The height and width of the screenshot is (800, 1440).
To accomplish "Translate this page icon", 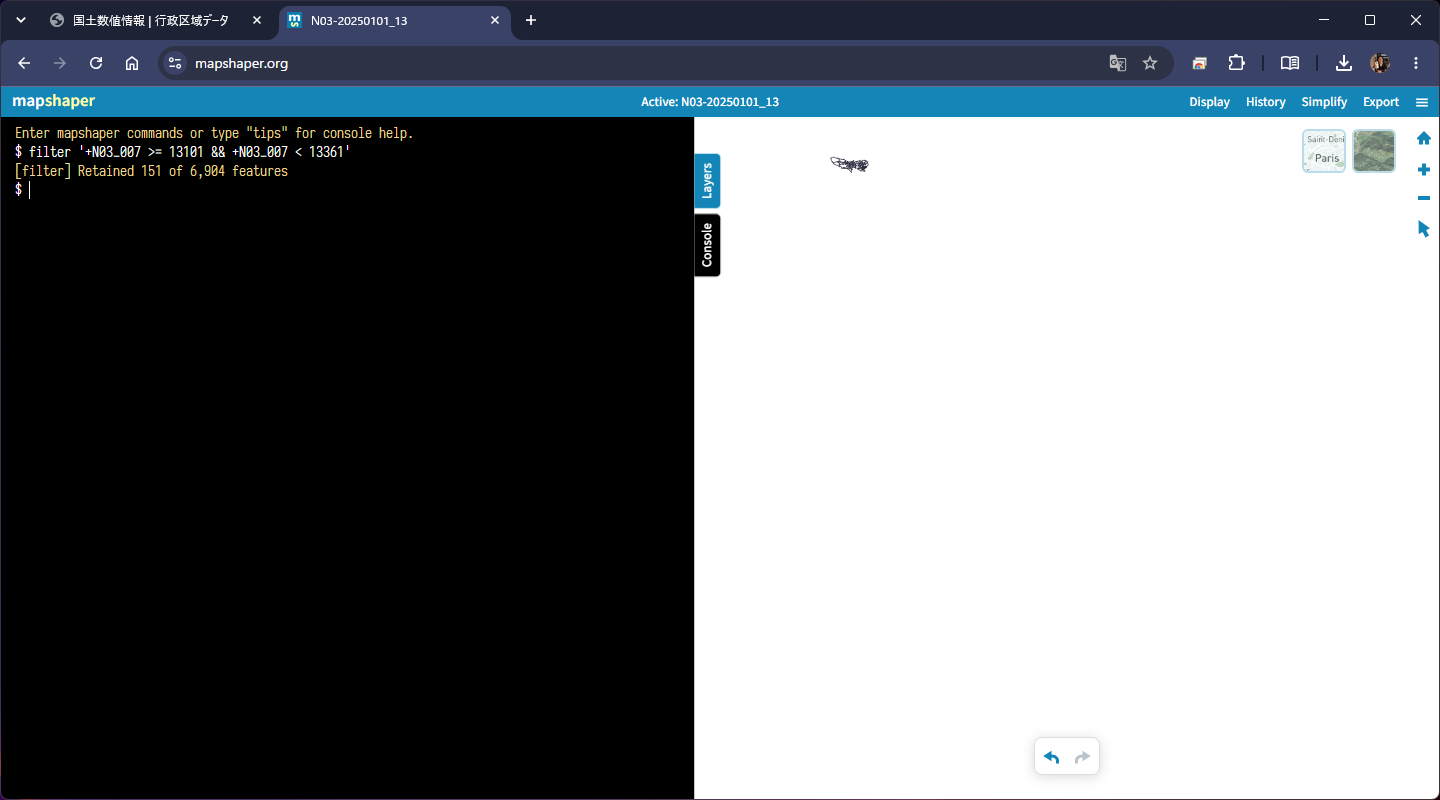I will click(x=1117, y=63).
